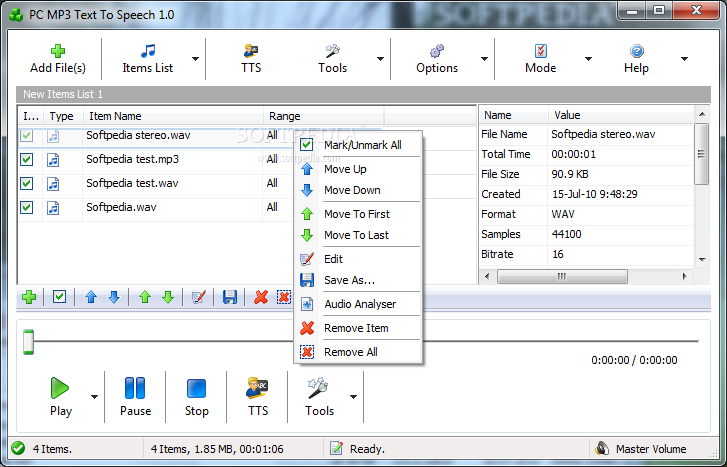Toggle checkbox for Softpedia.wav
This screenshot has width=727, height=467.
point(27,207)
